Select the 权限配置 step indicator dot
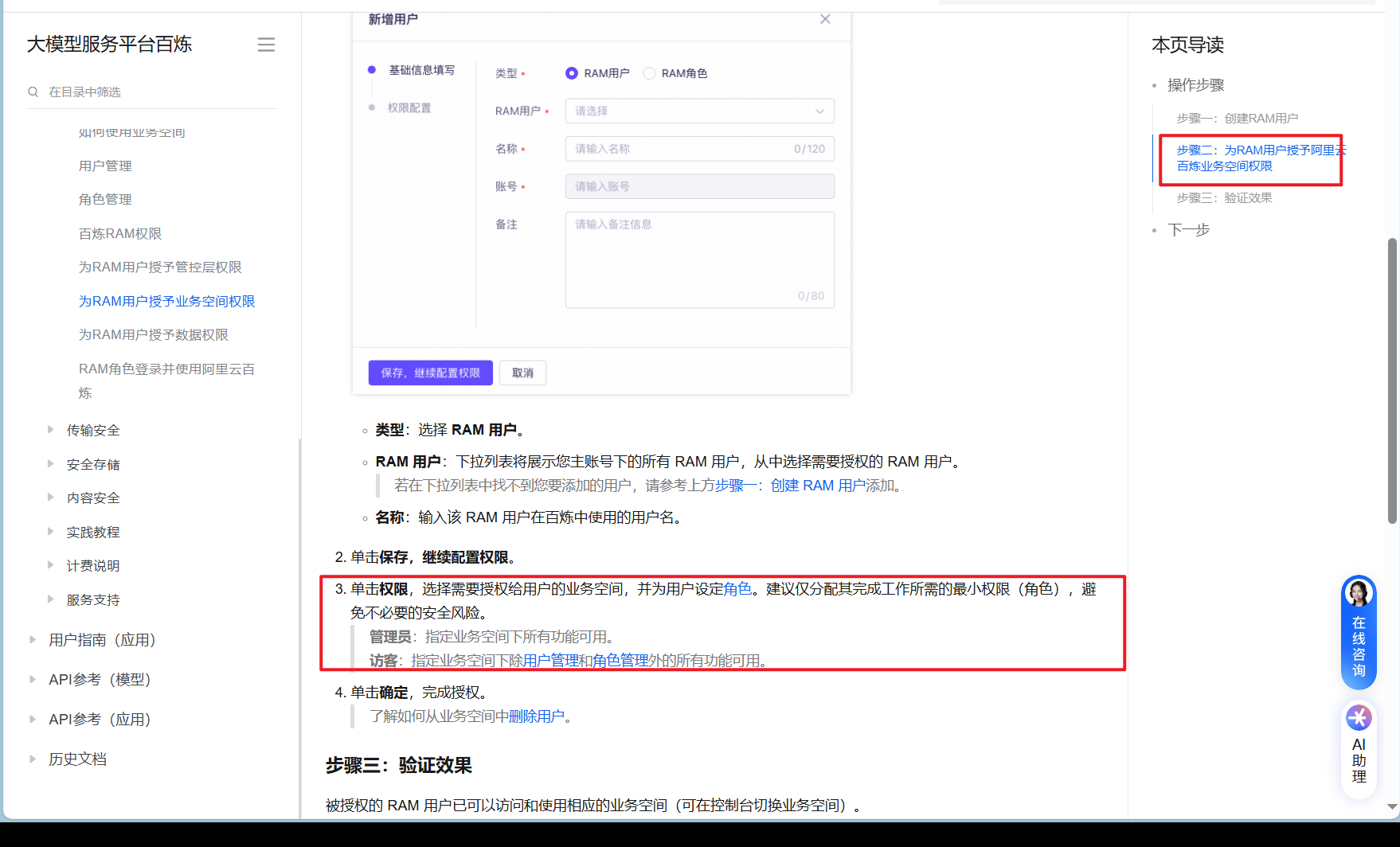 point(371,107)
